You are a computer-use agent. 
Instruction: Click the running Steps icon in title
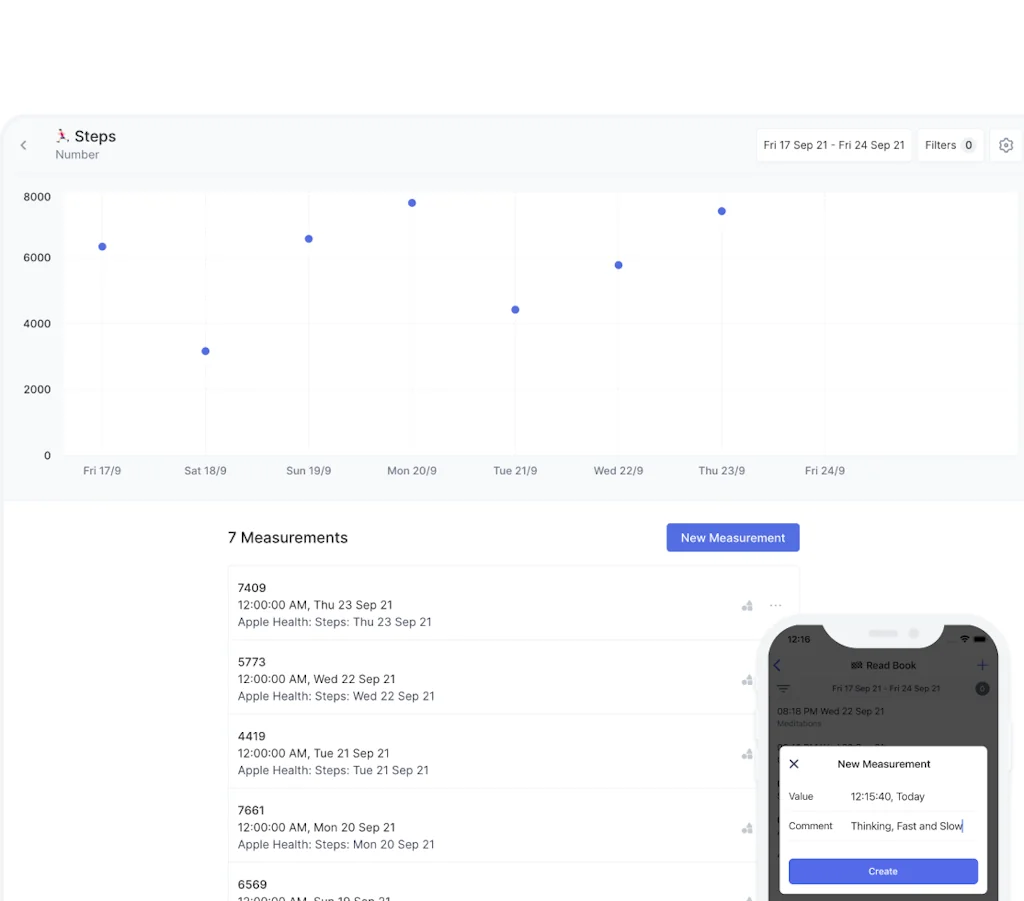click(x=62, y=136)
